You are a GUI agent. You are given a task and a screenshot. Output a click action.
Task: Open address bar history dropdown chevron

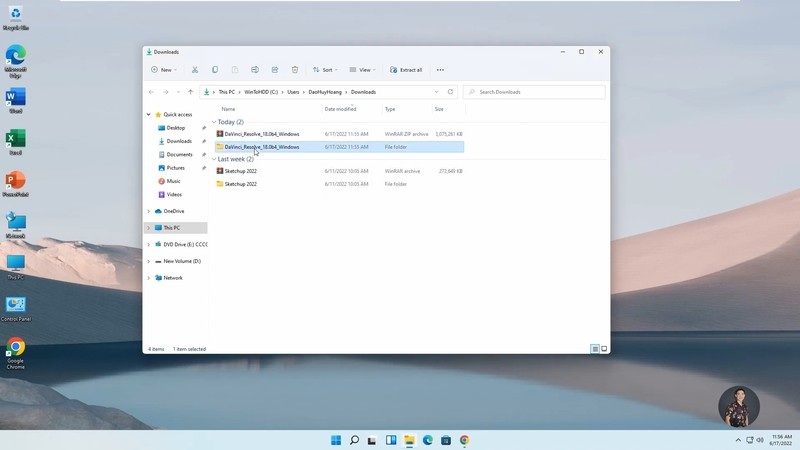pyautogui.click(x=436, y=92)
